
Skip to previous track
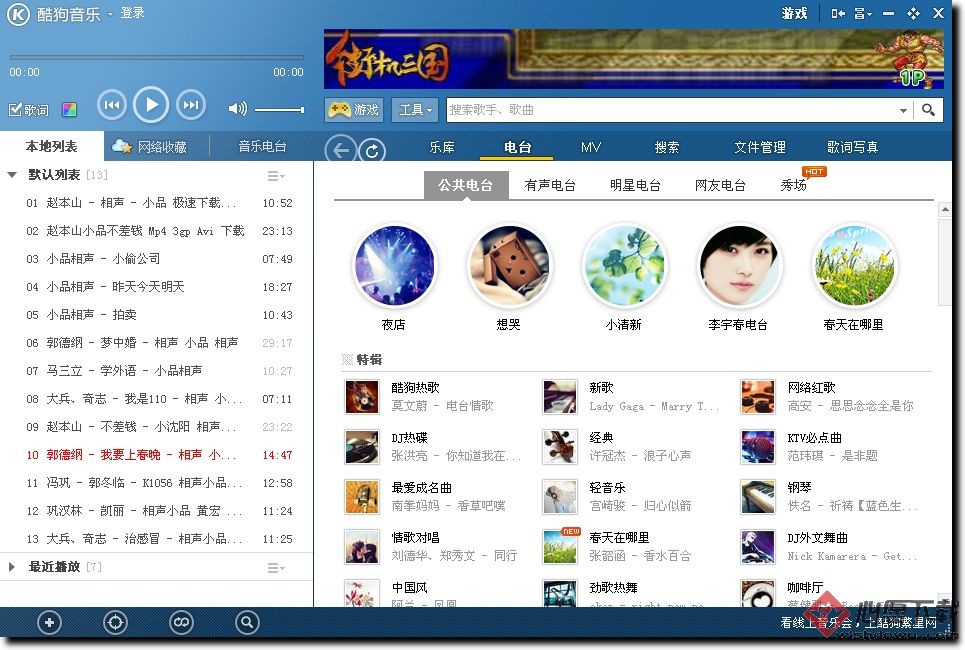[112, 105]
